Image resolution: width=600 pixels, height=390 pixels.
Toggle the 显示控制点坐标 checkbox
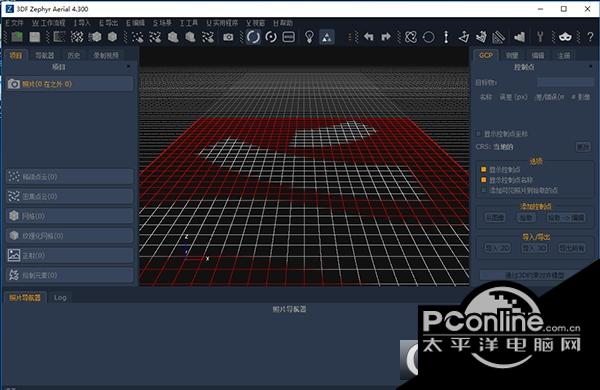[478, 134]
